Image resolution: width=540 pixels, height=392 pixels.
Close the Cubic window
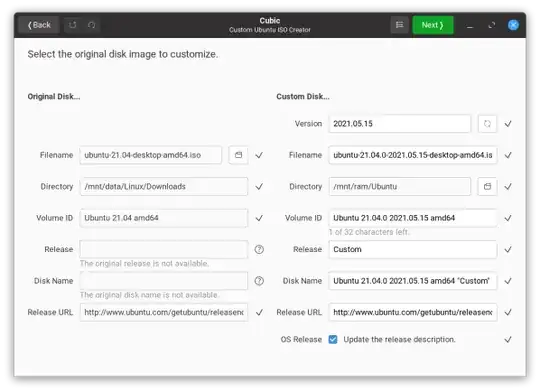click(513, 25)
